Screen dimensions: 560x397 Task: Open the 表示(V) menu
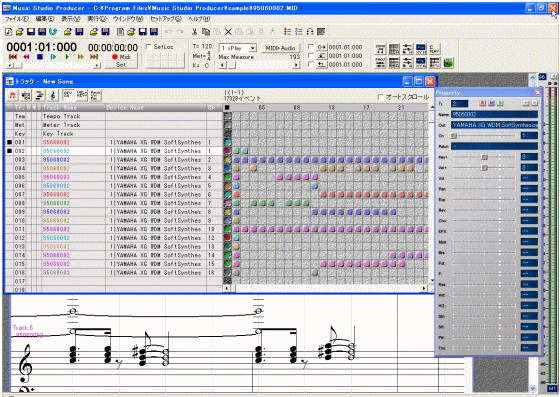[71, 19]
